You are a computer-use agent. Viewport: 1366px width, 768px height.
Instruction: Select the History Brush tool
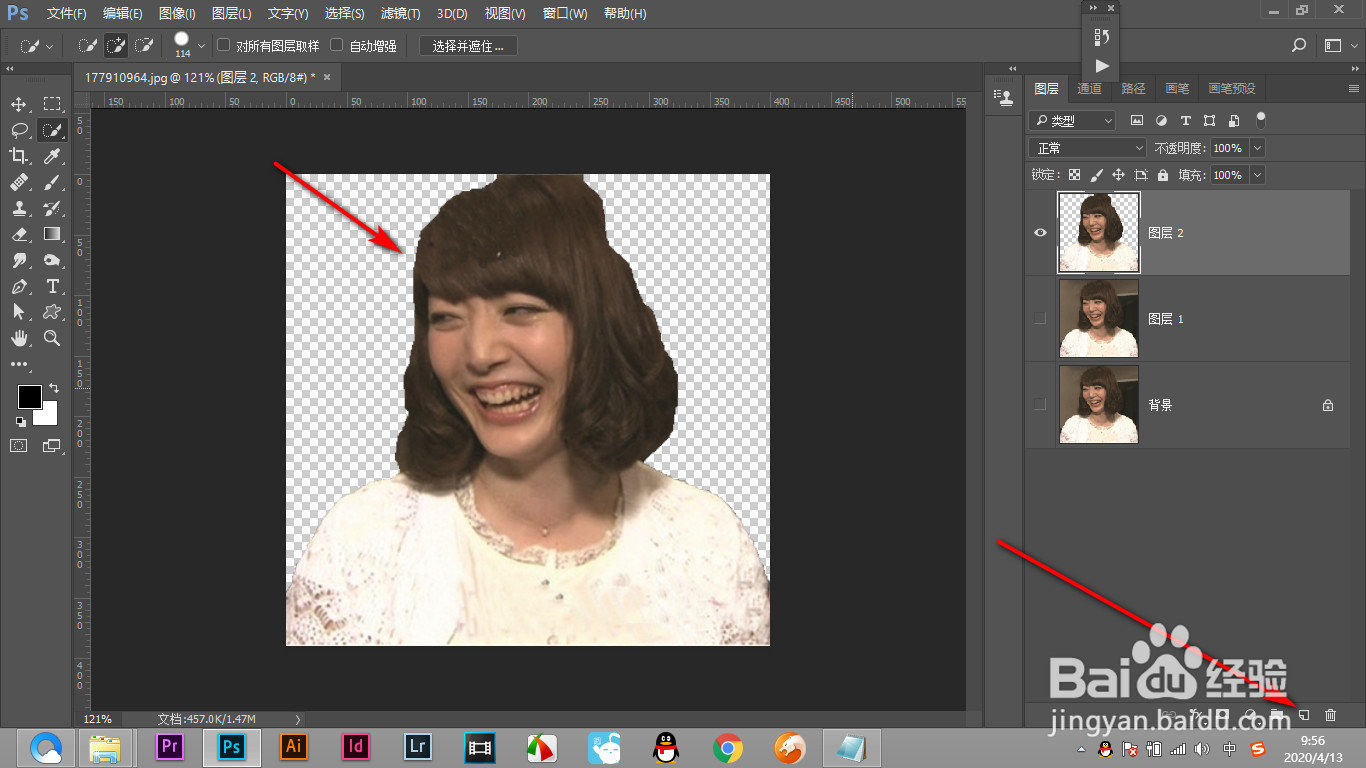tap(52, 208)
